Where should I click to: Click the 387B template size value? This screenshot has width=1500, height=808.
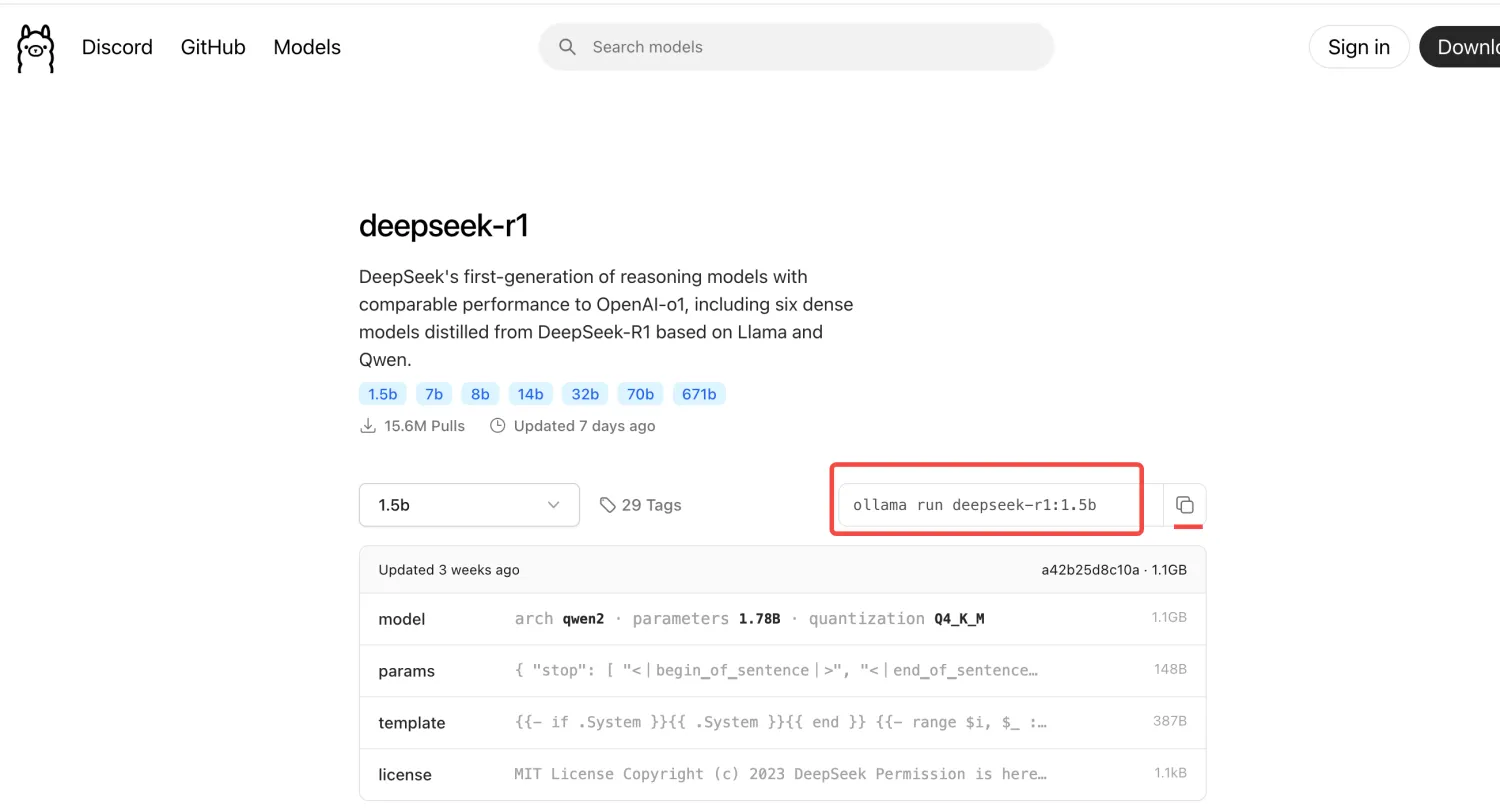(1170, 721)
